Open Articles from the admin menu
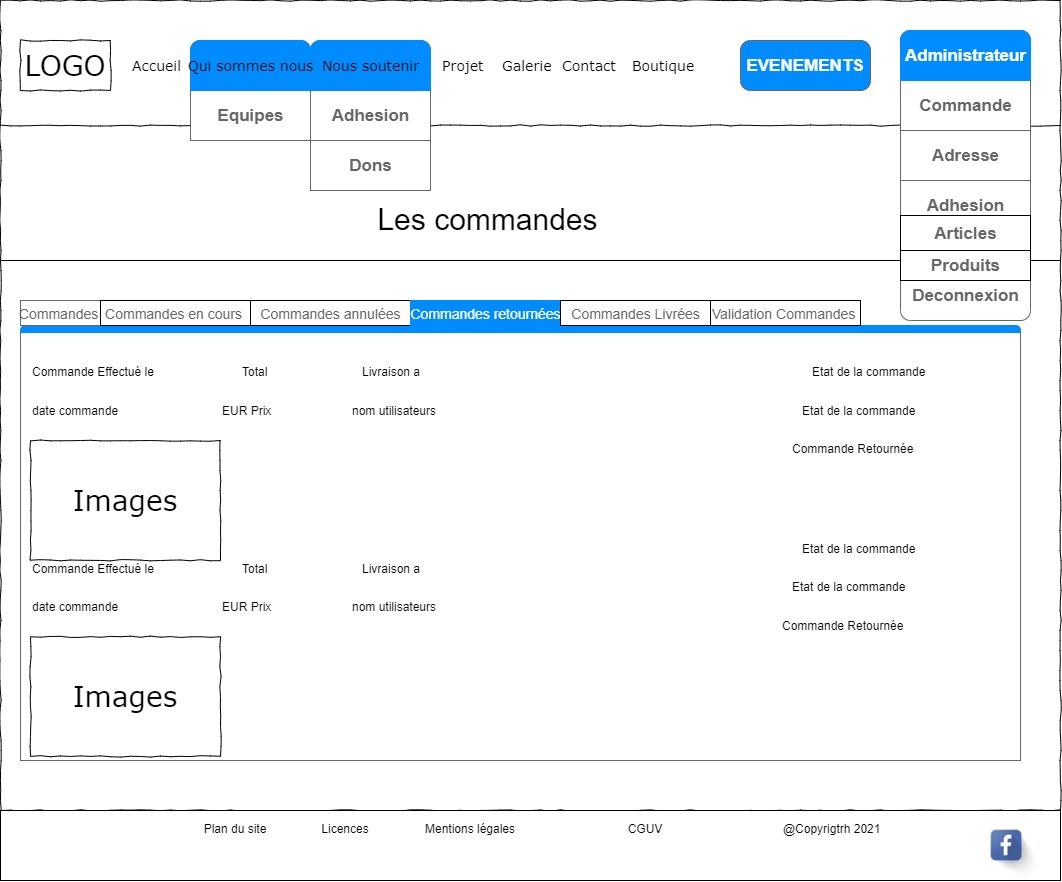This screenshot has height=882, width=1062. coord(965,234)
